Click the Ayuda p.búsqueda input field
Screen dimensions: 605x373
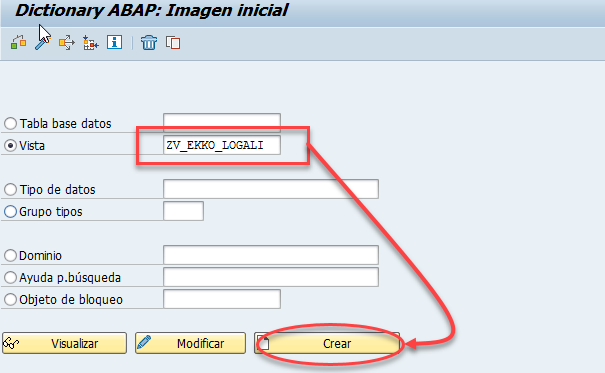(271, 277)
